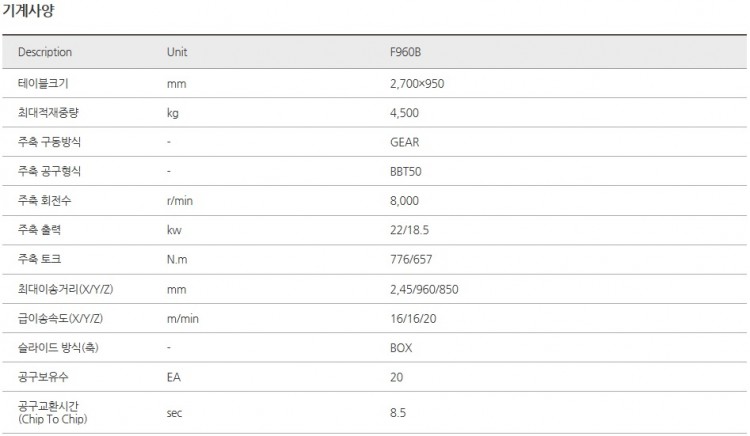Viewport: 750px width, 436px height.
Task: Click the 테이블크기 row label
Action: pos(43,83)
